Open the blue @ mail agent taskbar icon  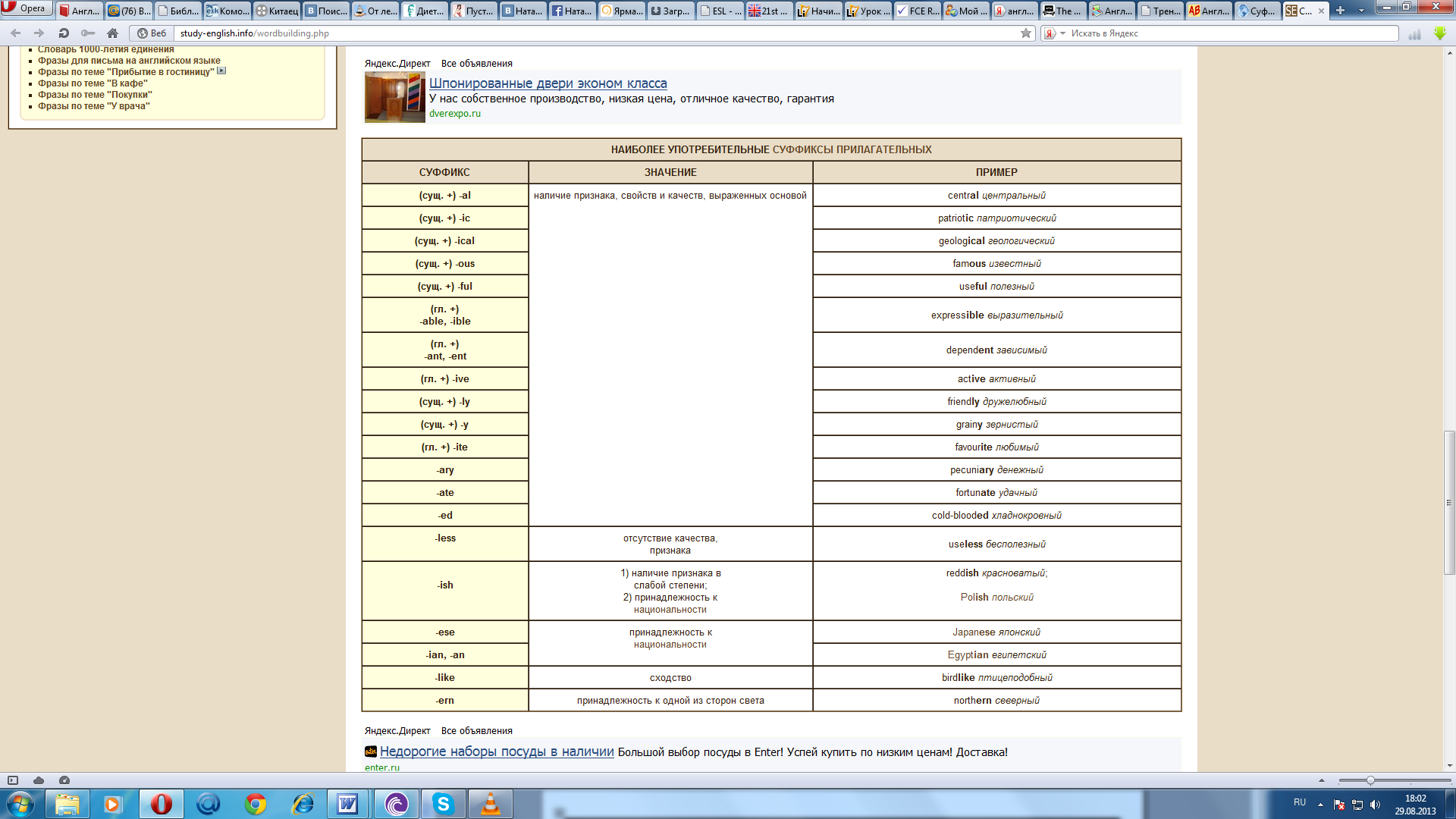tap(208, 804)
